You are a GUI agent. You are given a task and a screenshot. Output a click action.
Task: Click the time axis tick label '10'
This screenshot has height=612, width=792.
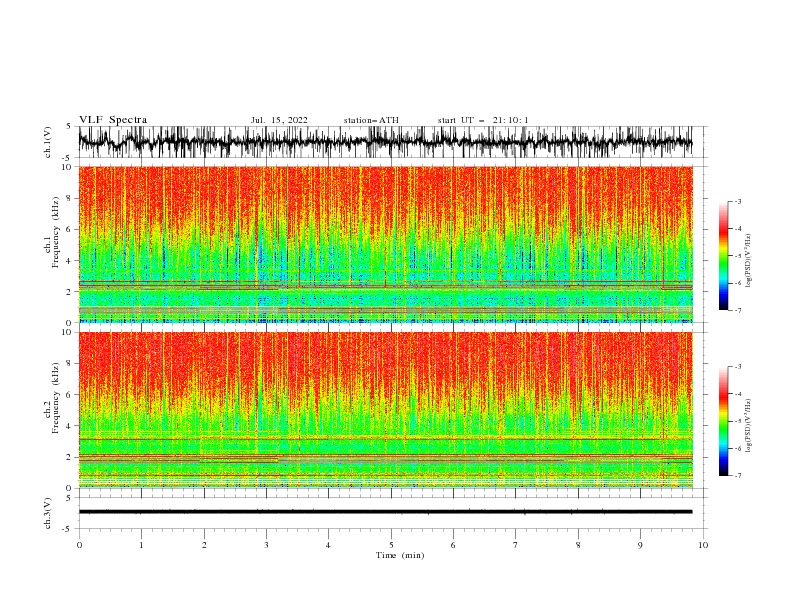pos(703,545)
